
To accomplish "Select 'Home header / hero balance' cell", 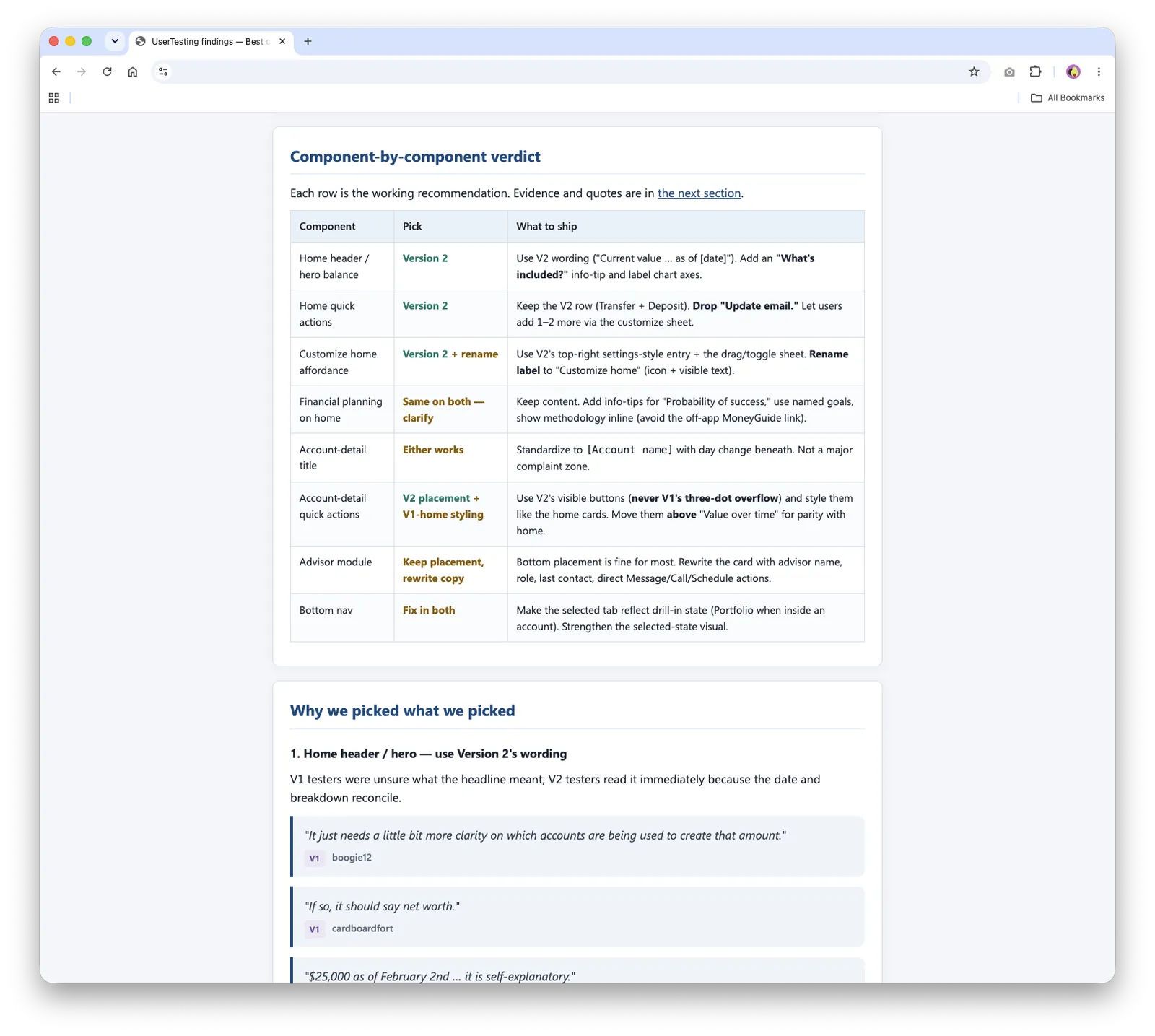I will point(342,266).
